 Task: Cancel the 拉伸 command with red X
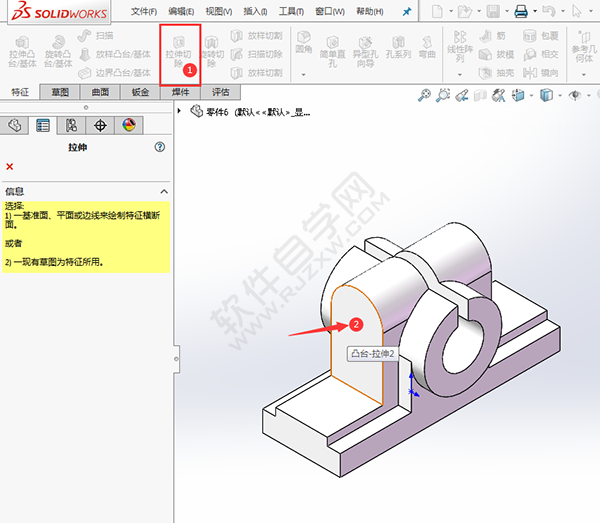point(10,166)
